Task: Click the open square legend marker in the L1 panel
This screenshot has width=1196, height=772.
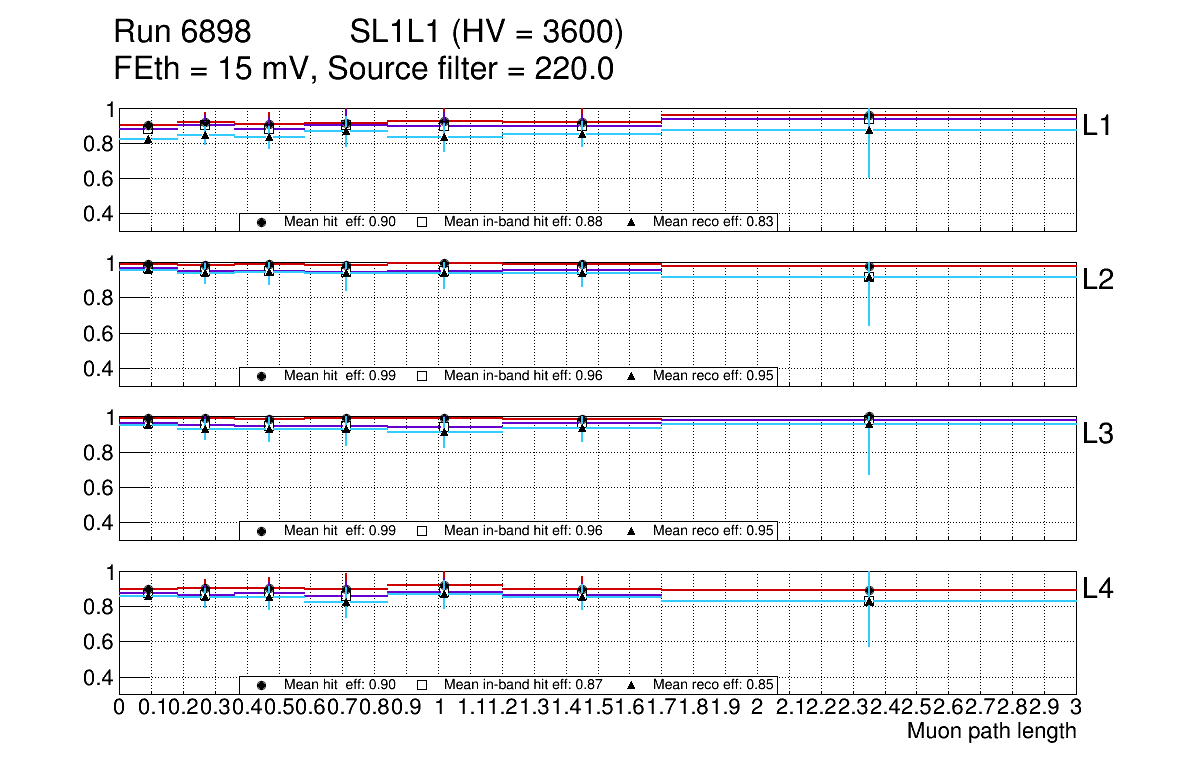Action: [422, 222]
